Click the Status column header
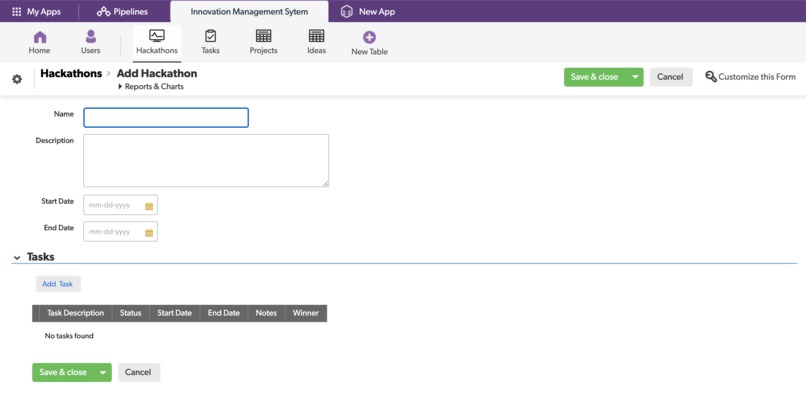This screenshot has width=806, height=394. [x=131, y=313]
